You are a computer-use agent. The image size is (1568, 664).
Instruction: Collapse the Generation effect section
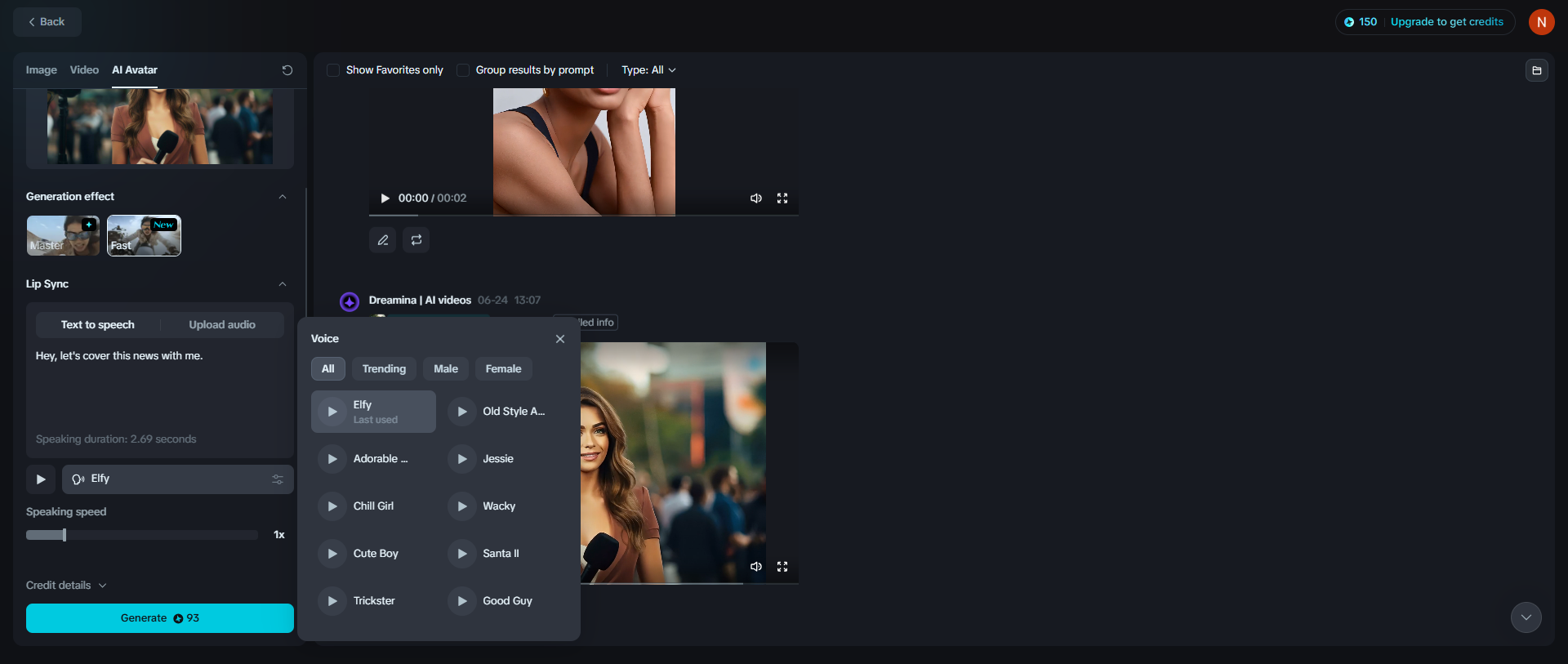[x=283, y=197]
